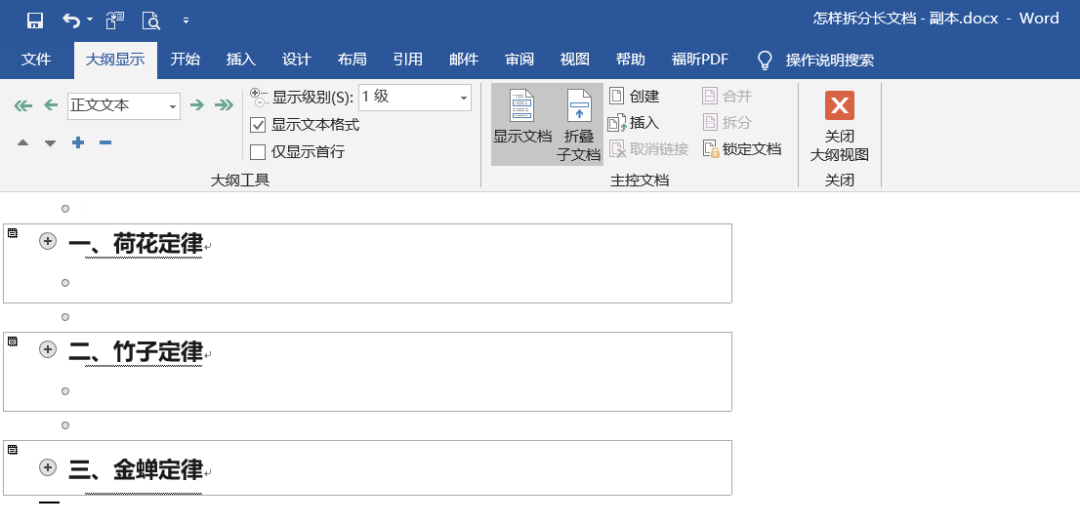Save the document via floppy icon

(x=34, y=20)
